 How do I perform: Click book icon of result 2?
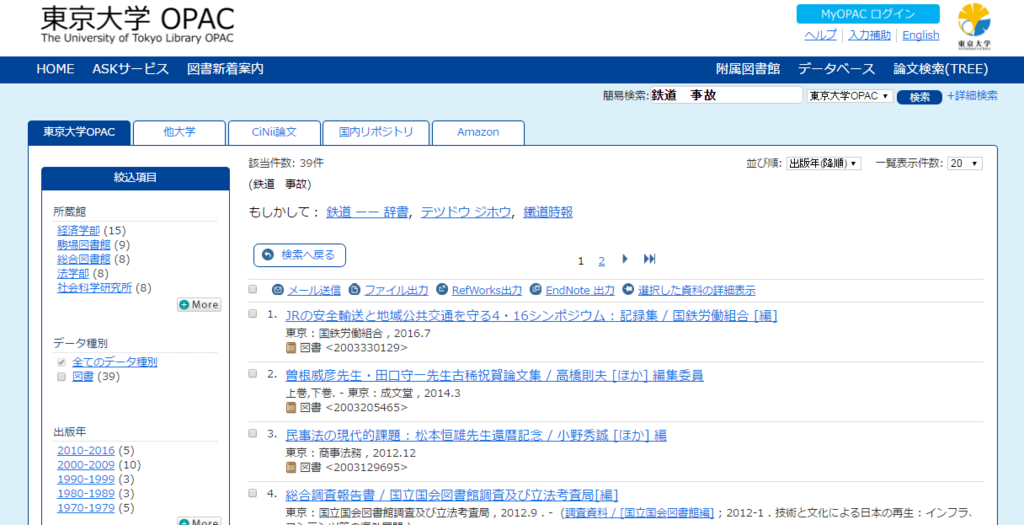point(291,408)
